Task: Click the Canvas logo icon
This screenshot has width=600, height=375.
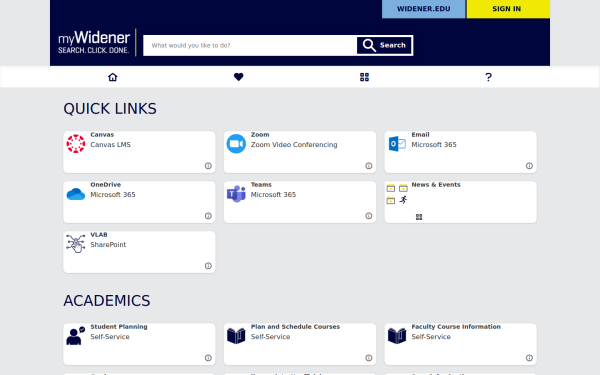Action: pos(76,144)
